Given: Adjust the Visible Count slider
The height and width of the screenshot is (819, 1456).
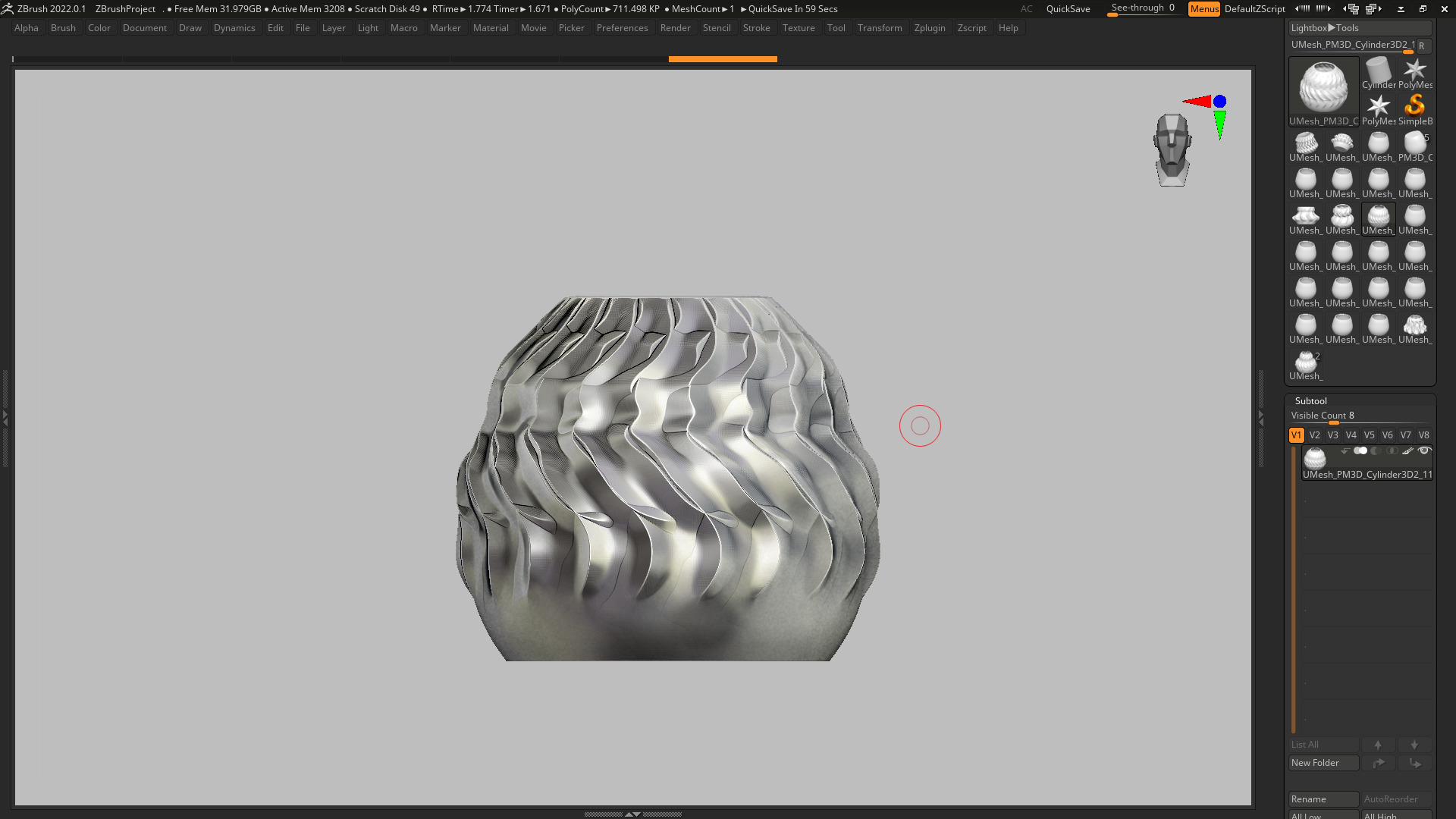Looking at the screenshot, I should 1359,416.
